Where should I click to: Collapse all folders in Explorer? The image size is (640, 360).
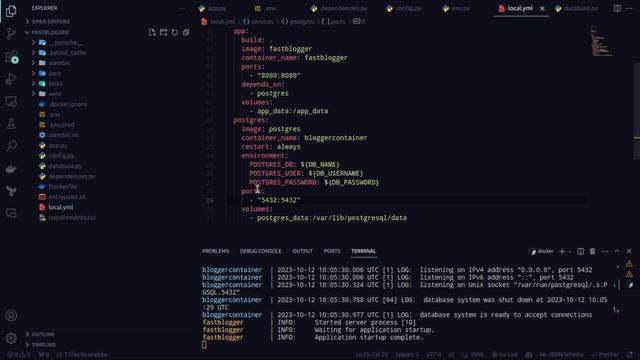click(x=186, y=32)
